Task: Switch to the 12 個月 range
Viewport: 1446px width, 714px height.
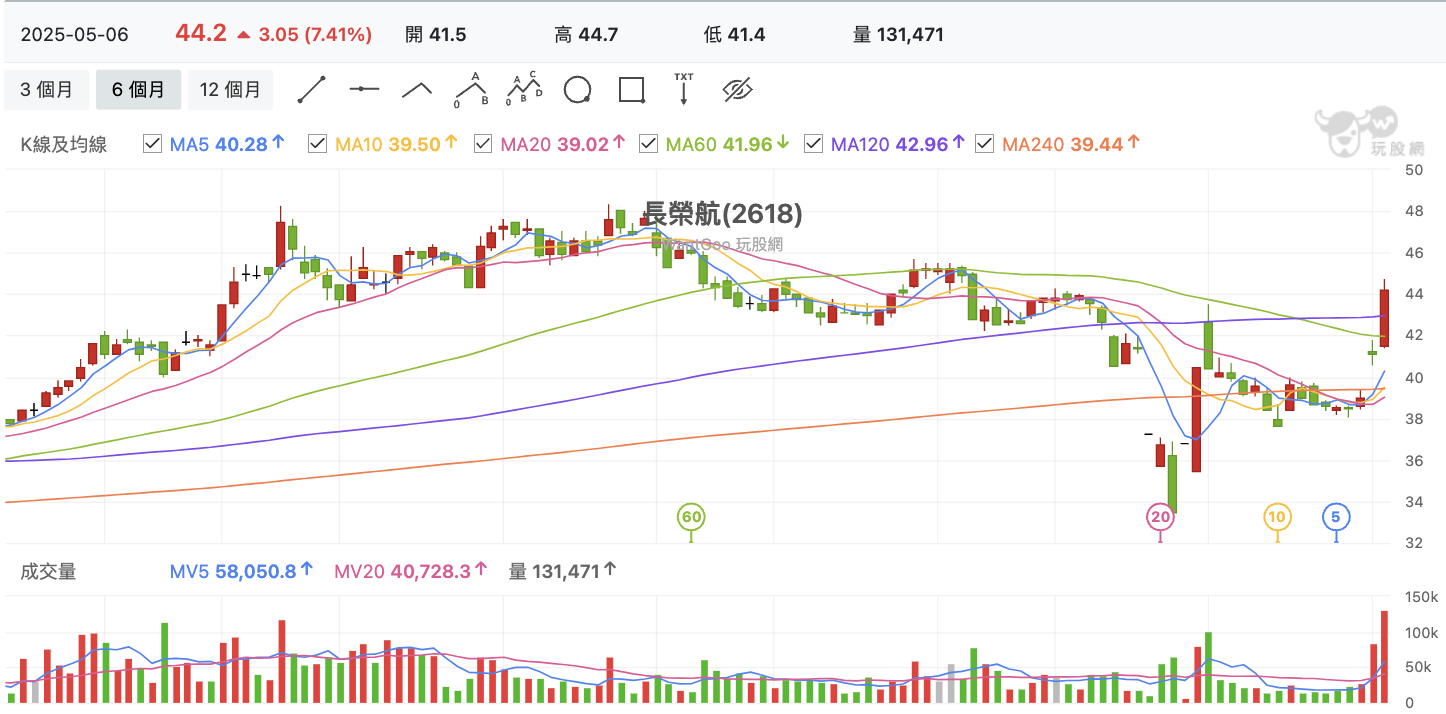Action: tap(230, 90)
